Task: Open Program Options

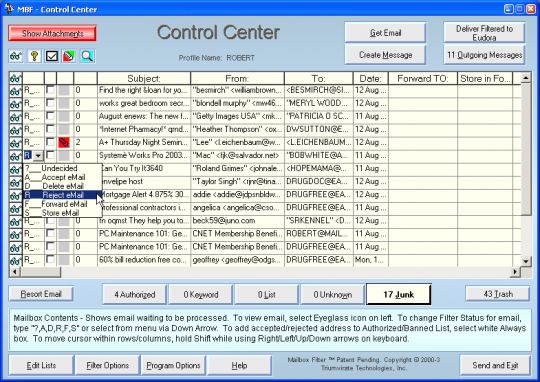Action: click(x=173, y=365)
